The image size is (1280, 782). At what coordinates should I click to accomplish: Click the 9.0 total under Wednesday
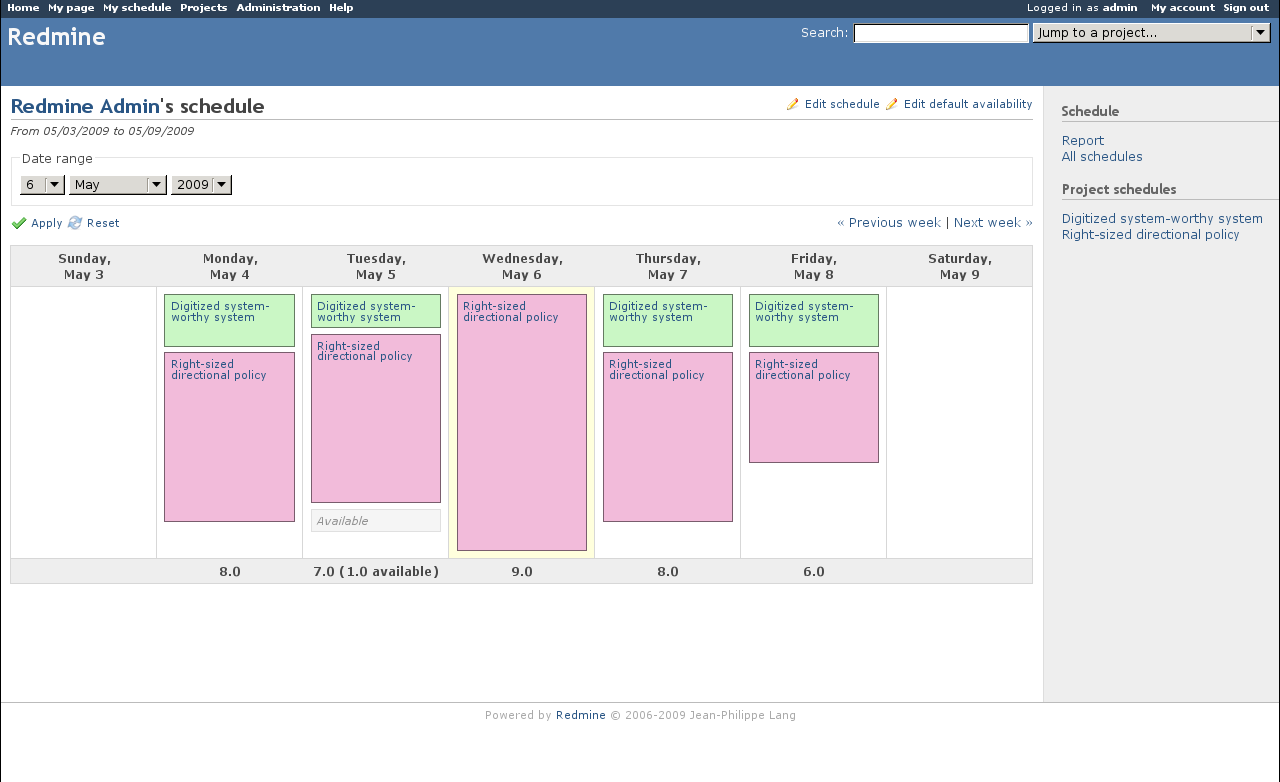tap(522, 572)
